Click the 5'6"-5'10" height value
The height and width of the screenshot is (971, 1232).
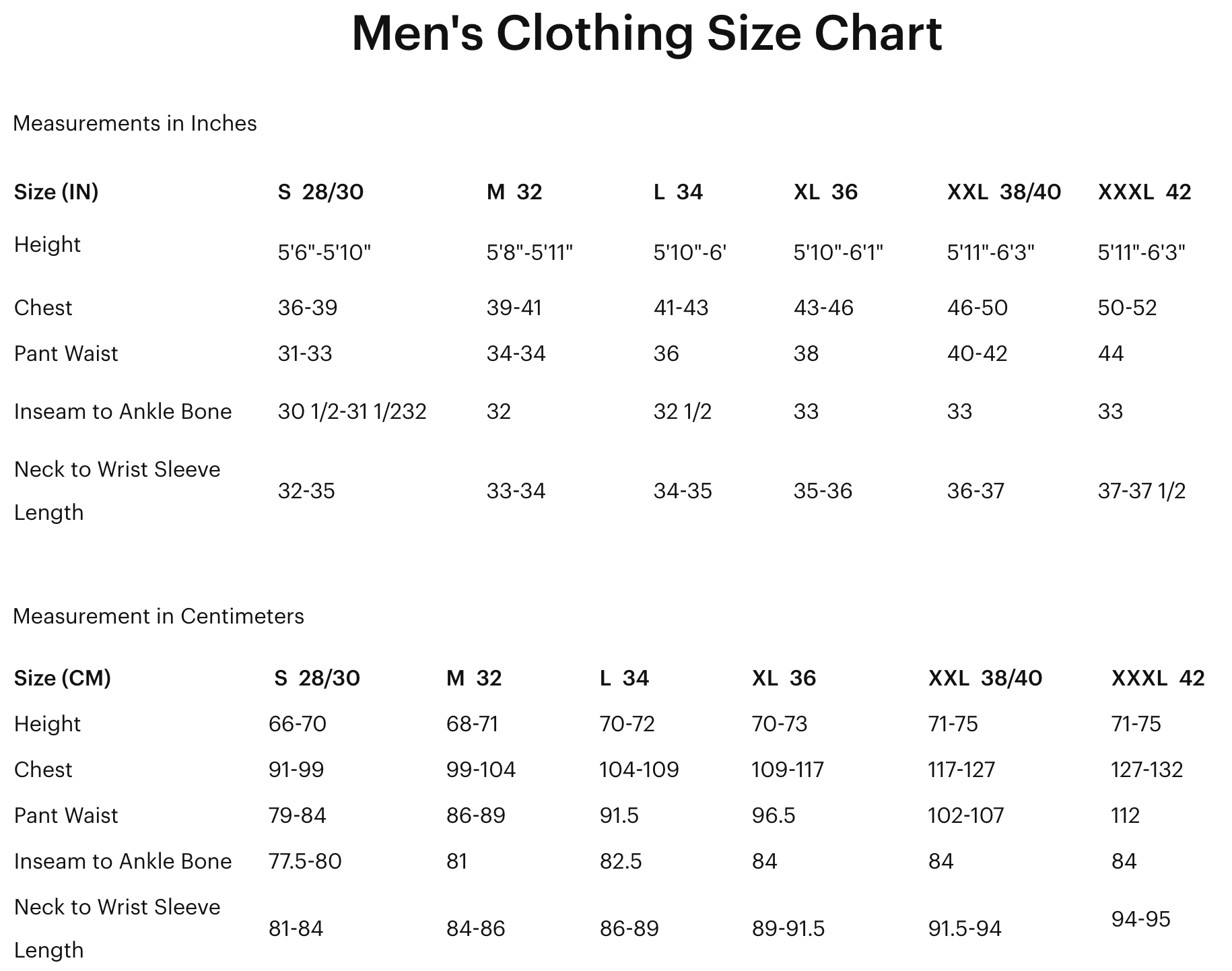(x=324, y=253)
